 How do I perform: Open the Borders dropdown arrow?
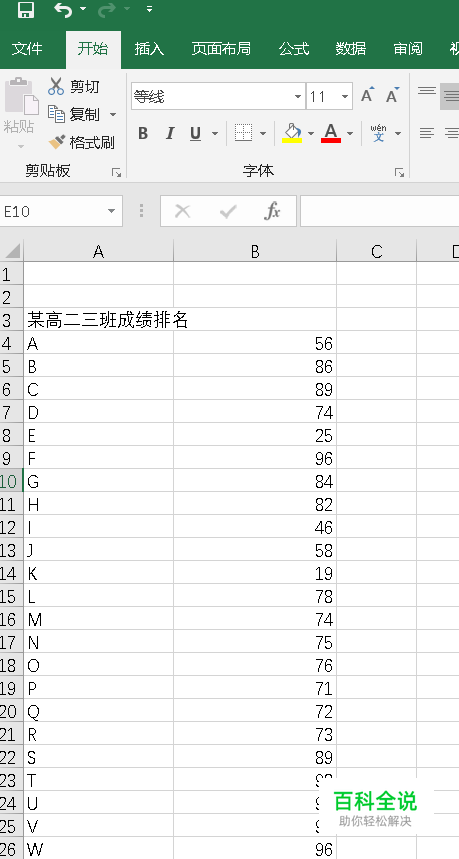pyautogui.click(x=262, y=133)
